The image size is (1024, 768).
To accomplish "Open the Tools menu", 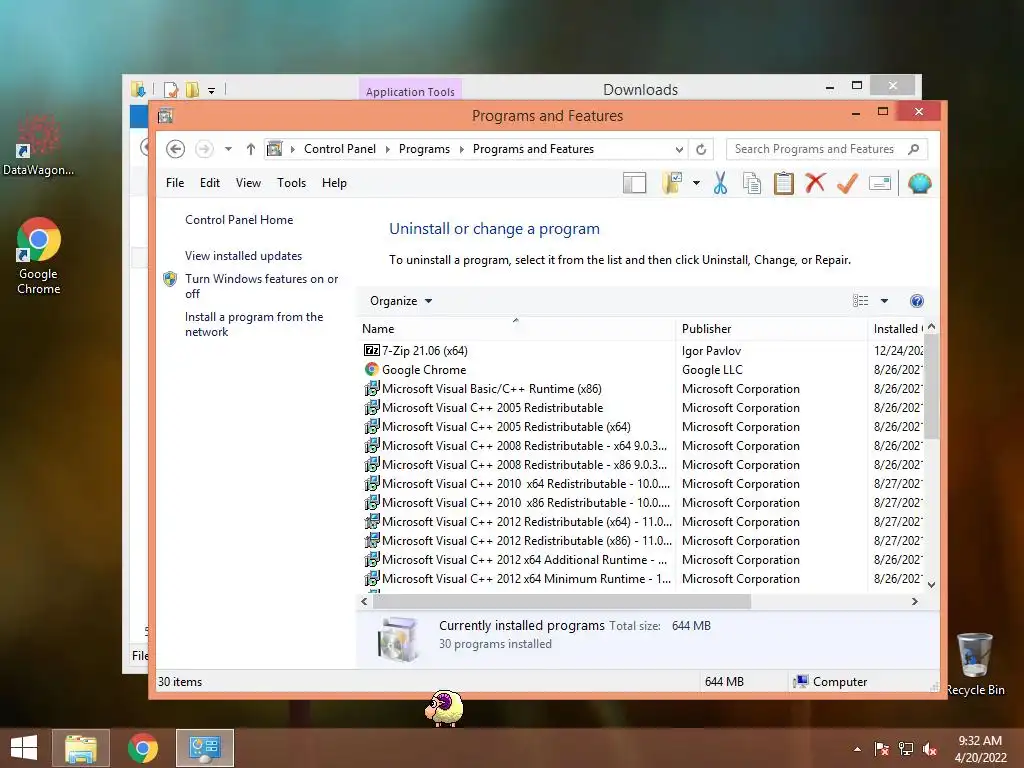I will click(x=291, y=183).
